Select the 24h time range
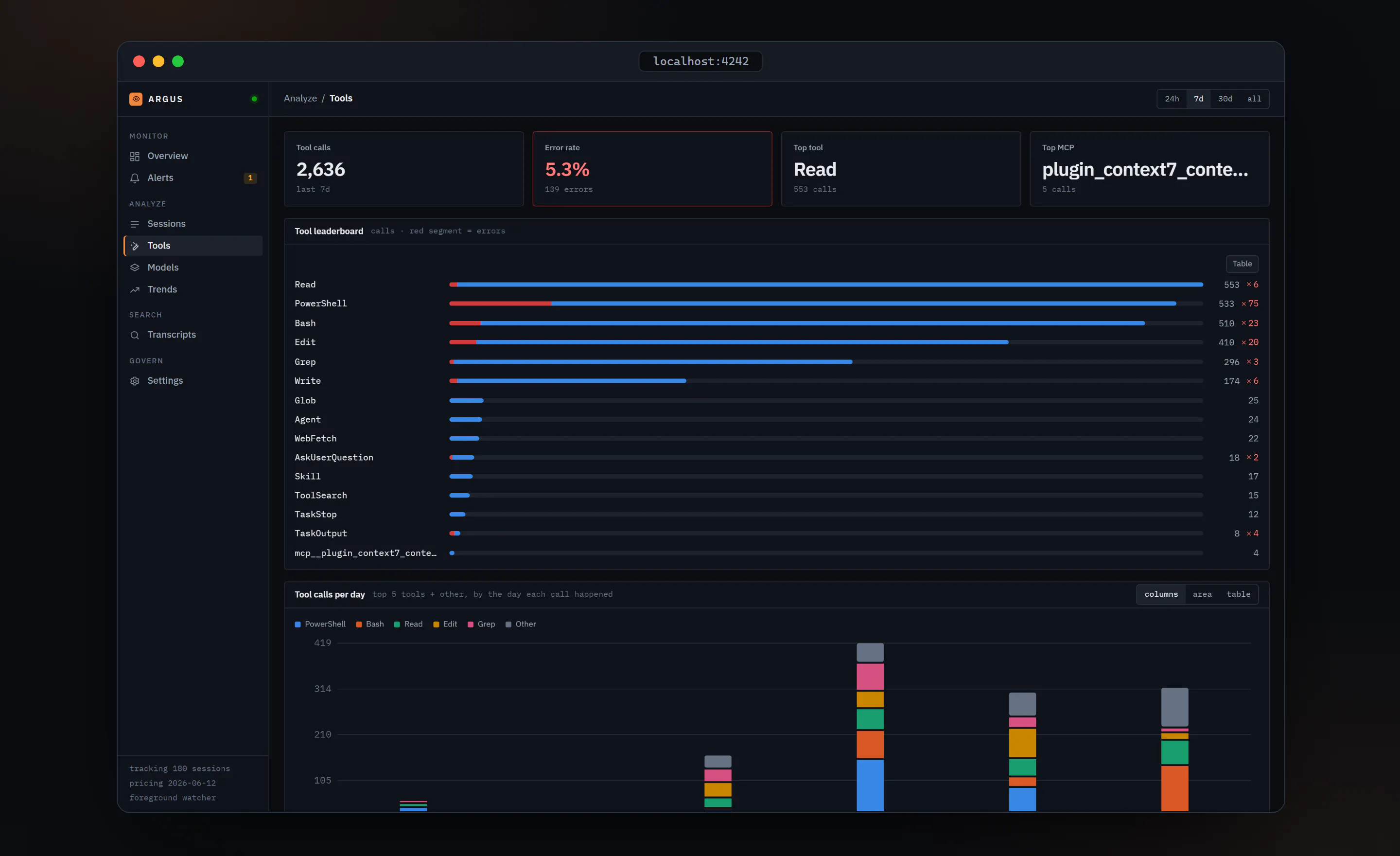The image size is (1400, 856). point(1172,99)
